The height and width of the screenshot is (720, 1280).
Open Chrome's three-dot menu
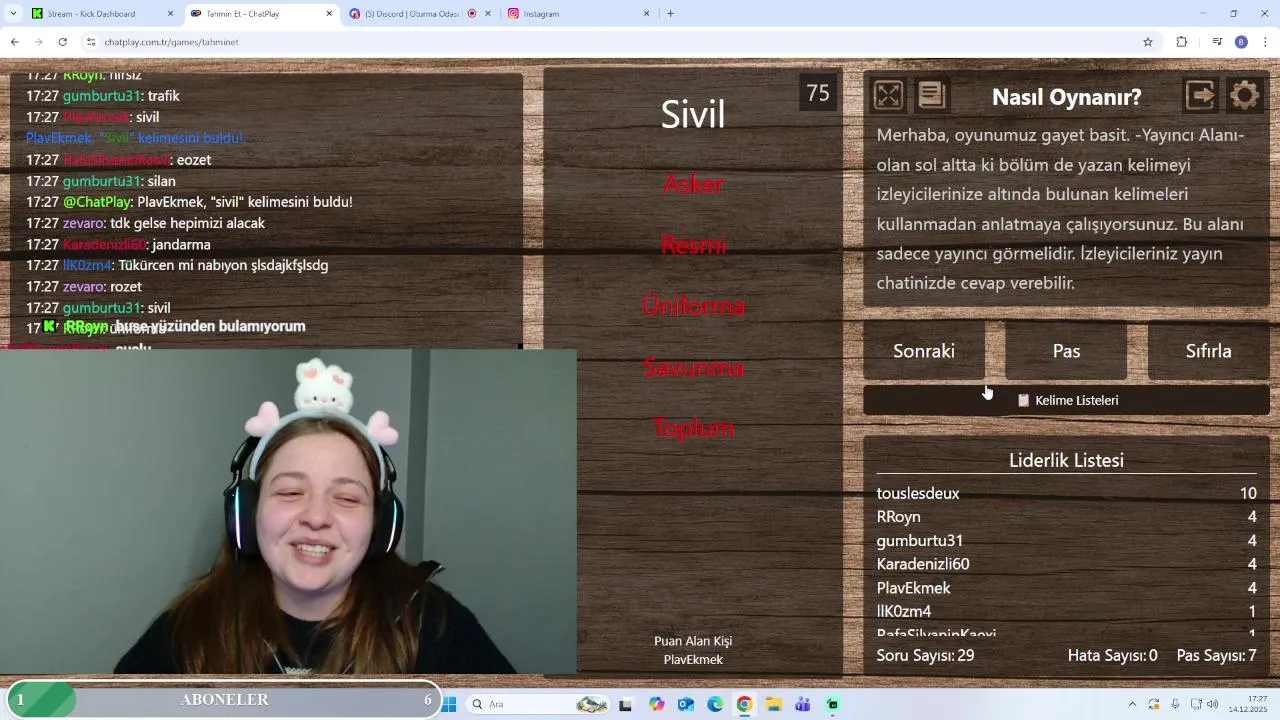click(1266, 42)
